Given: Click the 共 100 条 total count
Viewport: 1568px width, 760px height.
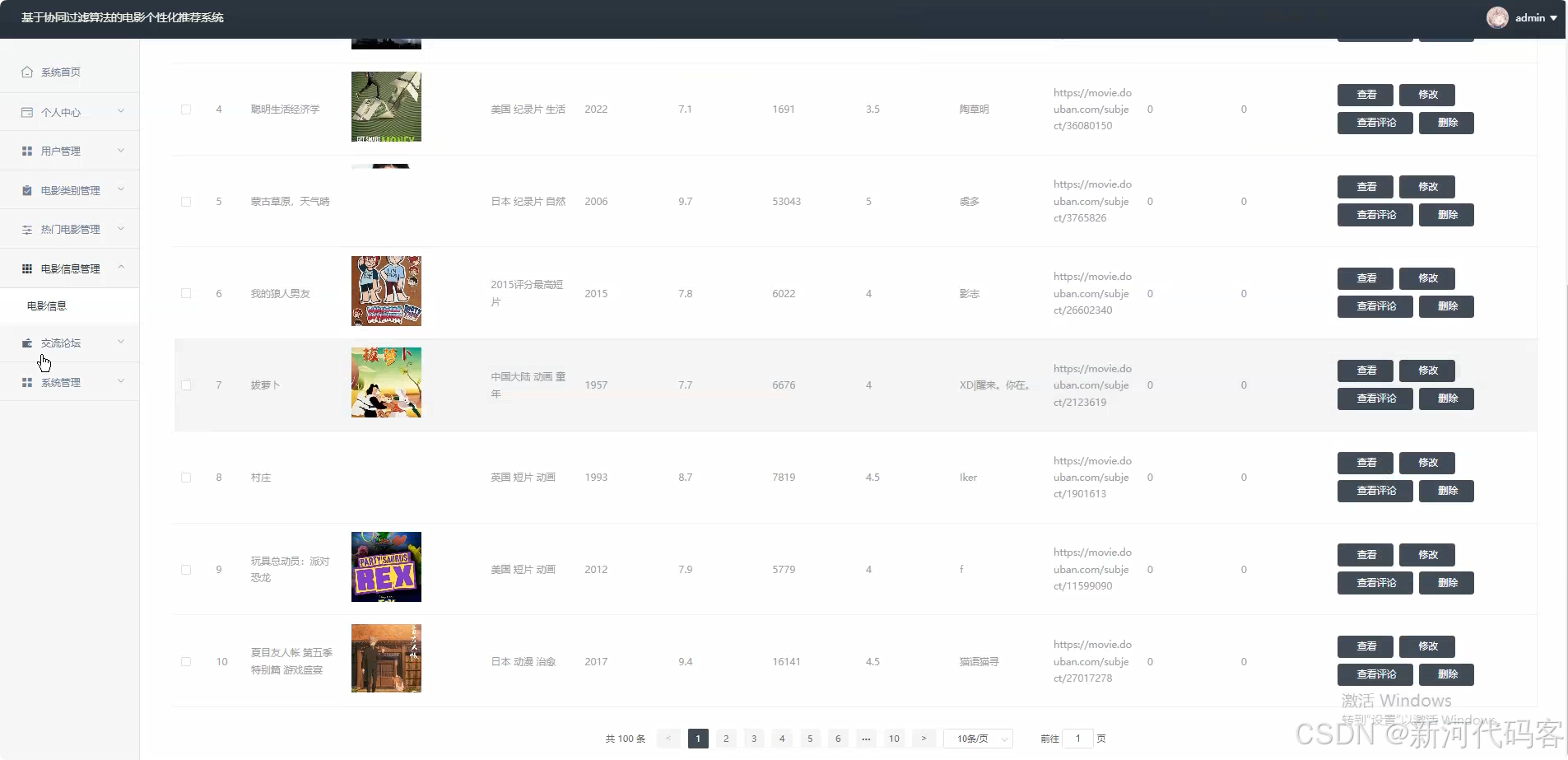Looking at the screenshot, I should point(626,739).
